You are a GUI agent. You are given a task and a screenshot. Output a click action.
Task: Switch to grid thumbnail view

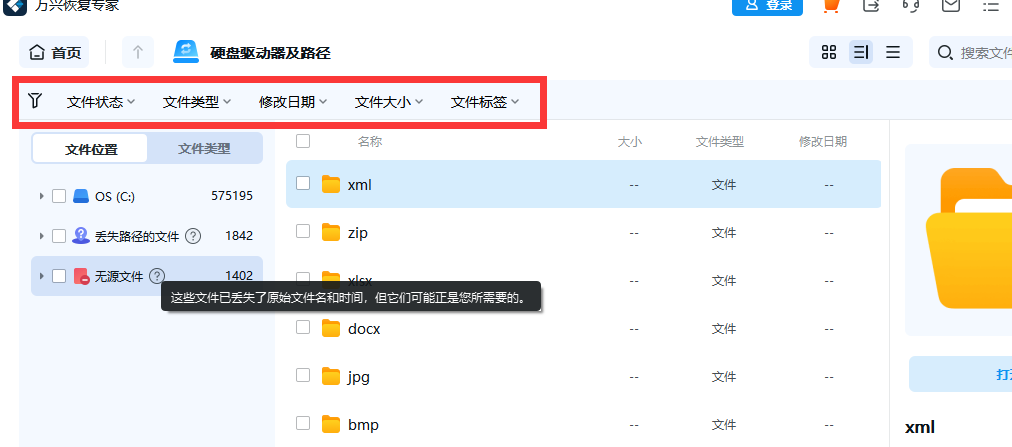pos(829,52)
